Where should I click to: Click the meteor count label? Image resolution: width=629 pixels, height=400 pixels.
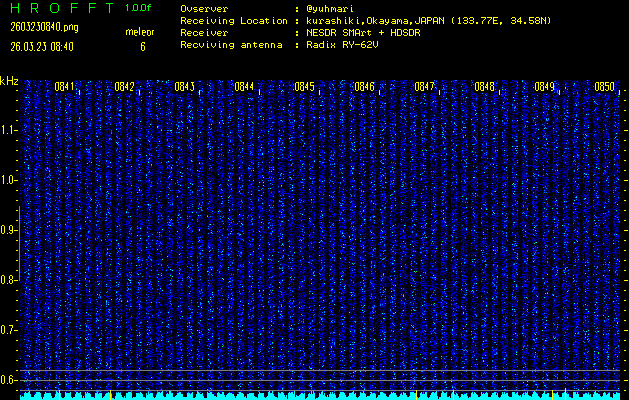point(139,33)
